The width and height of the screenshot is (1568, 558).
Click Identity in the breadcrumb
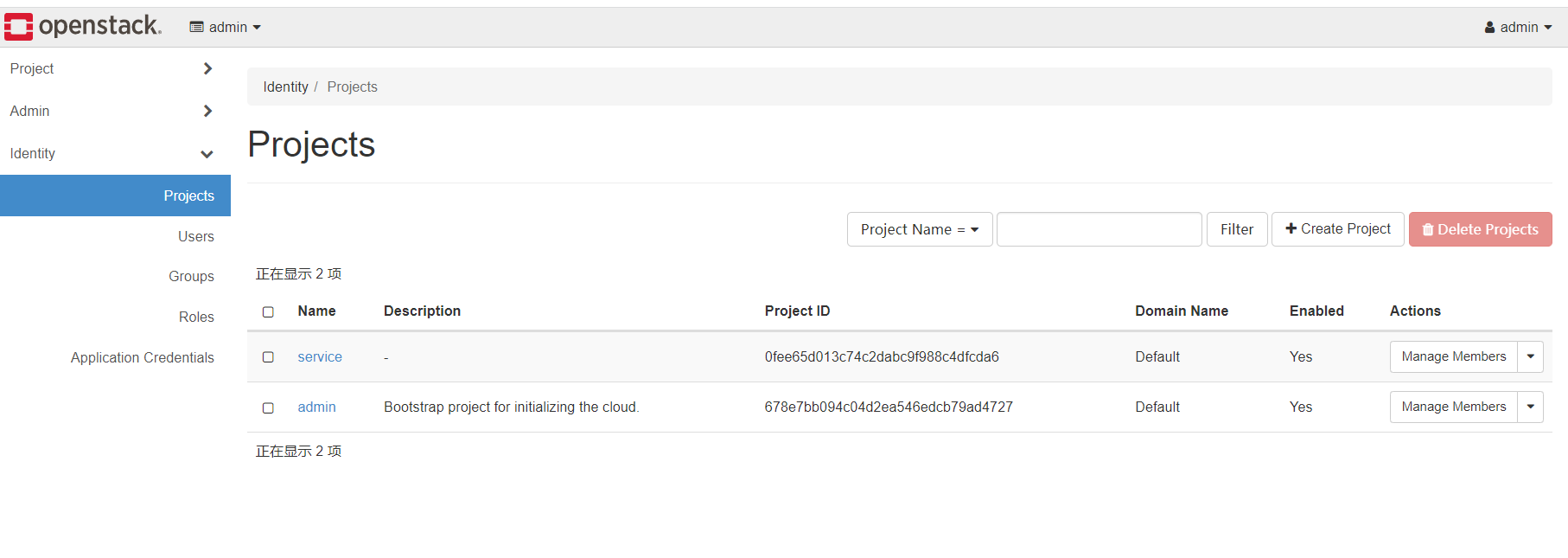coord(285,87)
